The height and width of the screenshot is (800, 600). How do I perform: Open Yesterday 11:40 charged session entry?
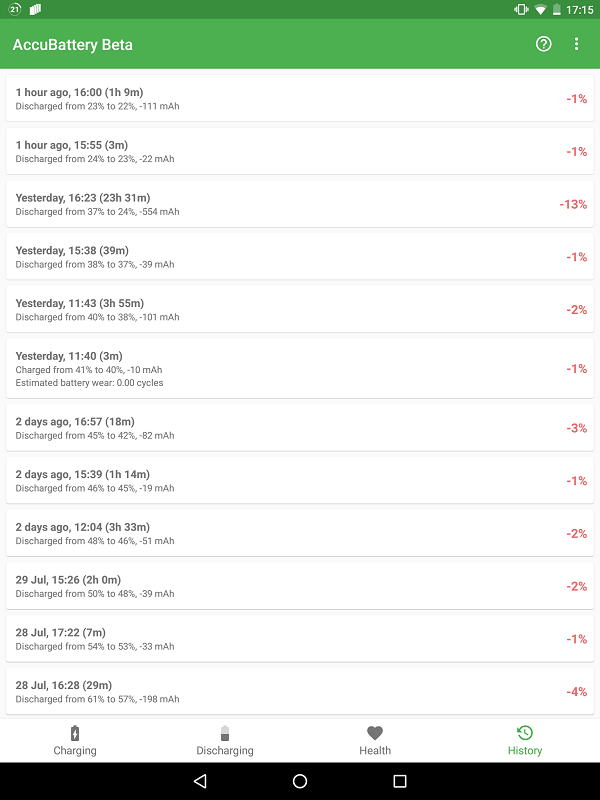(300, 369)
